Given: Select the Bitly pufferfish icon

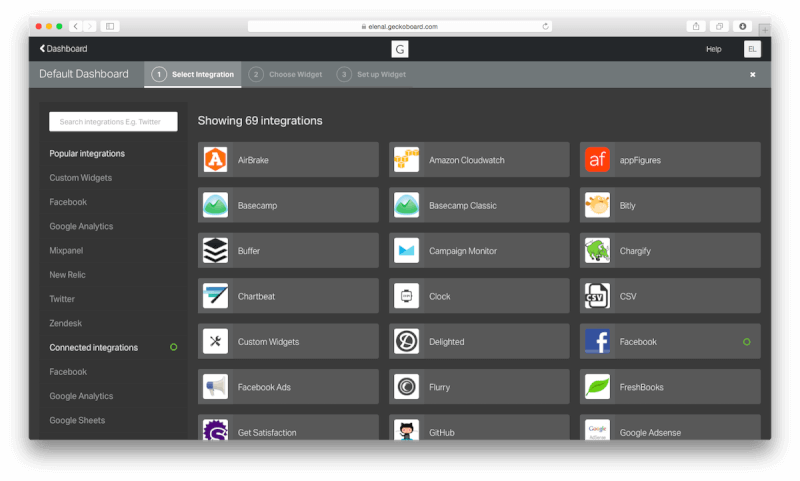Looking at the screenshot, I should pyautogui.click(x=597, y=205).
